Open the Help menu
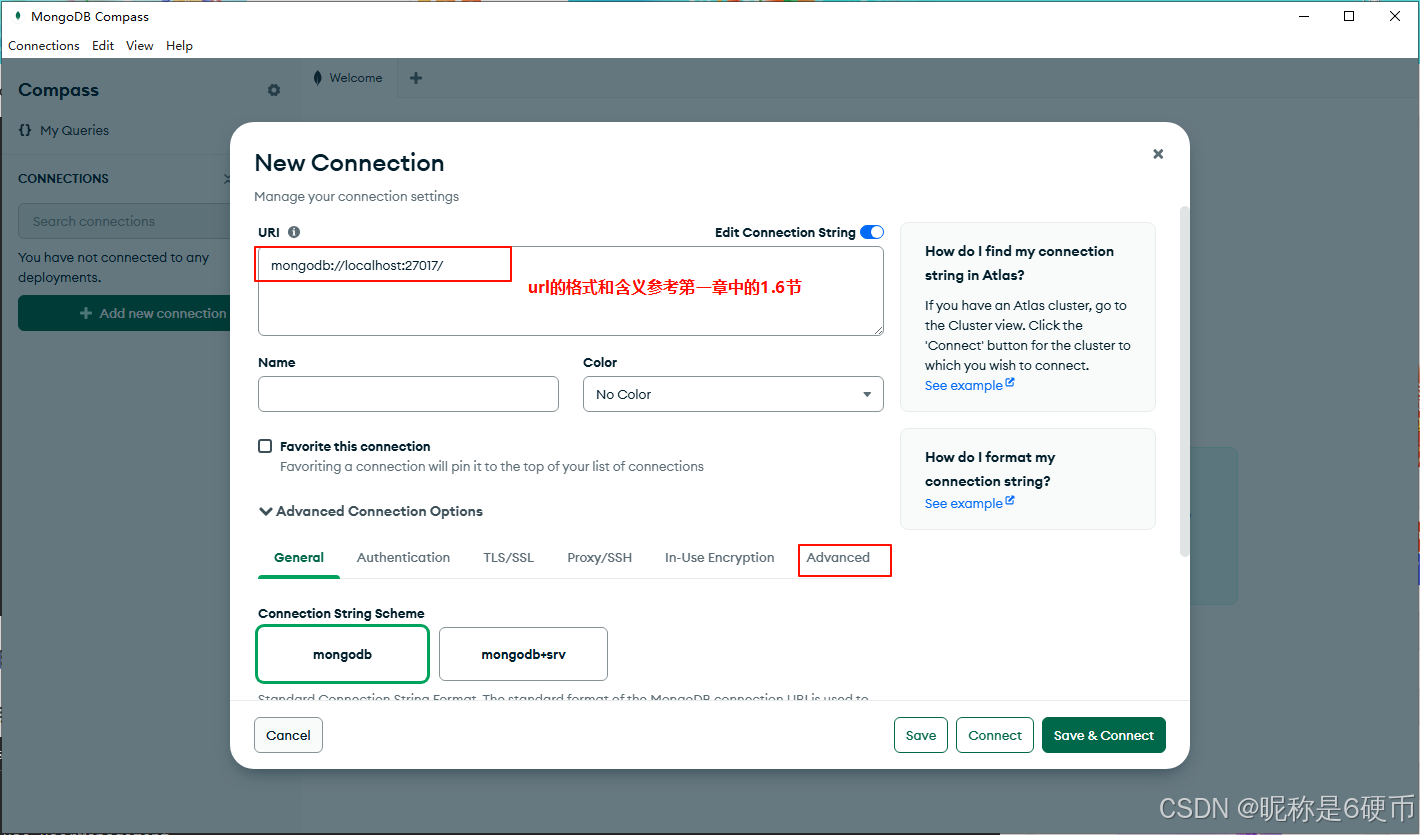This screenshot has height=835, width=1420. (179, 46)
